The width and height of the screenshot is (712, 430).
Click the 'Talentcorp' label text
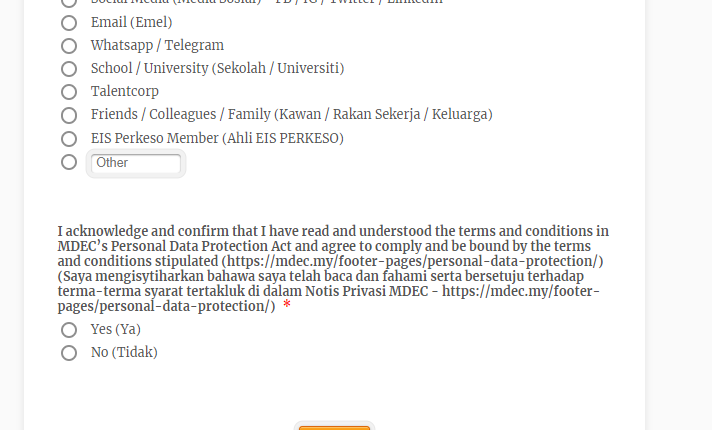pyautogui.click(x=125, y=91)
